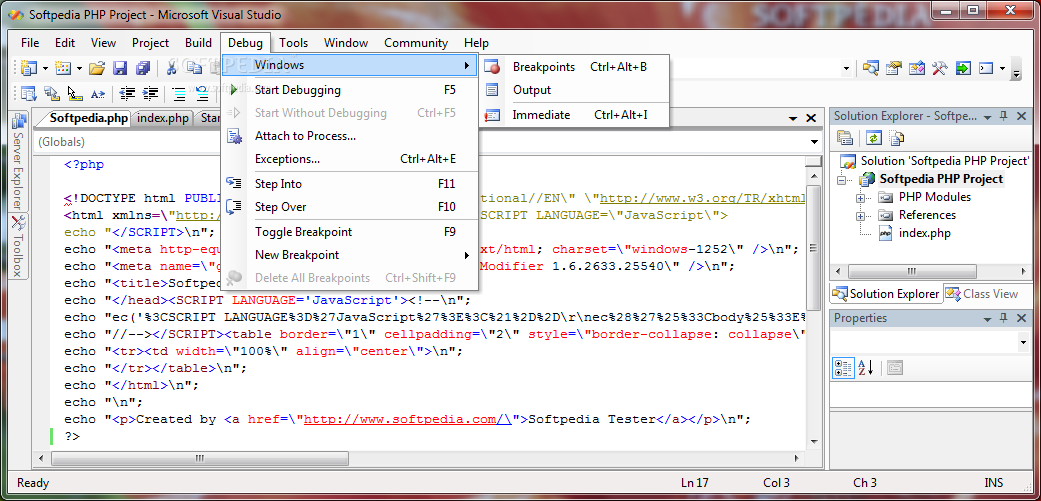Click the Decrease Line Indent icon
Image resolution: width=1041 pixels, height=501 pixels.
[x=127, y=94]
